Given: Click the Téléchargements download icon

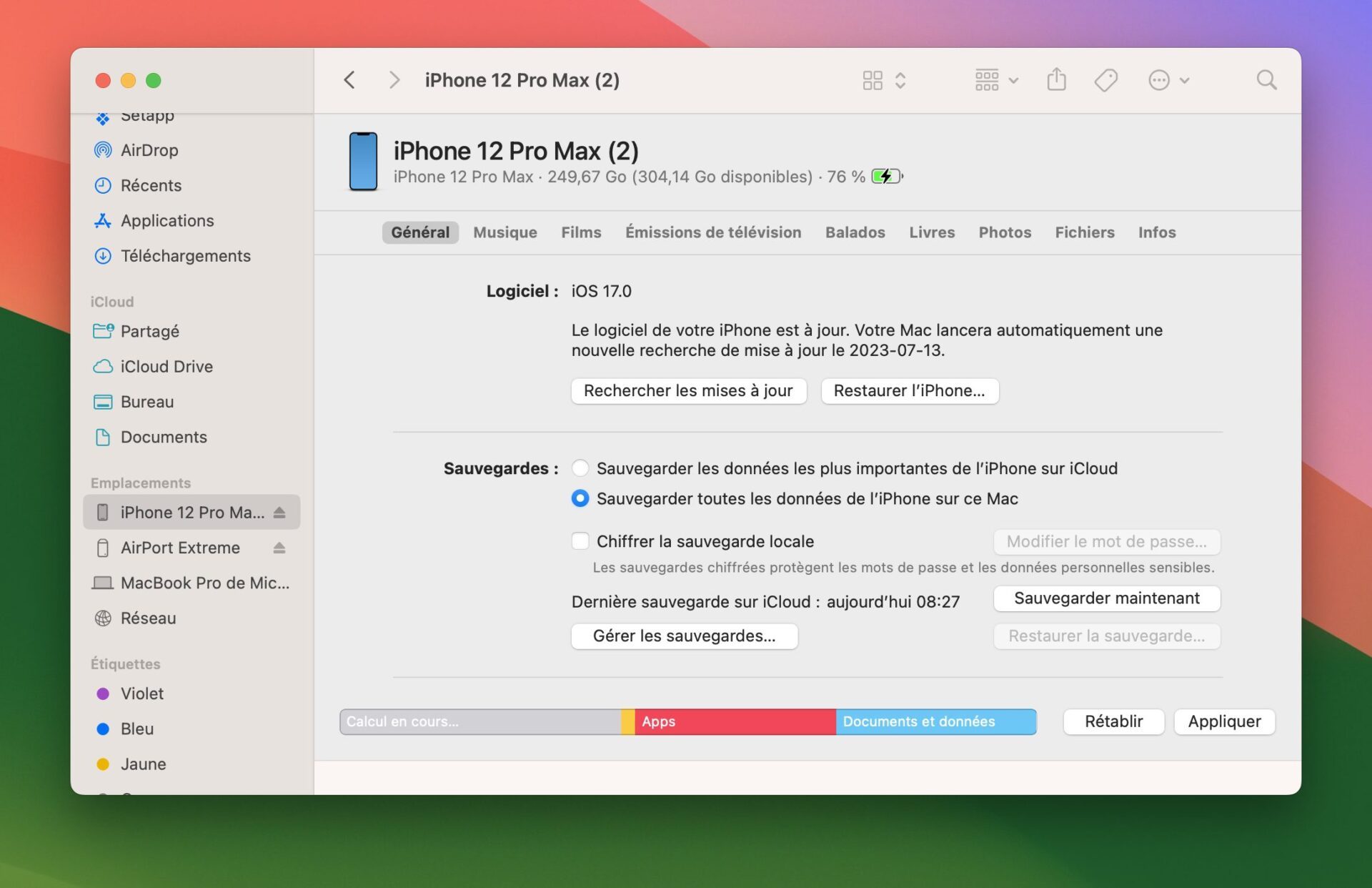Looking at the screenshot, I should click(x=103, y=255).
